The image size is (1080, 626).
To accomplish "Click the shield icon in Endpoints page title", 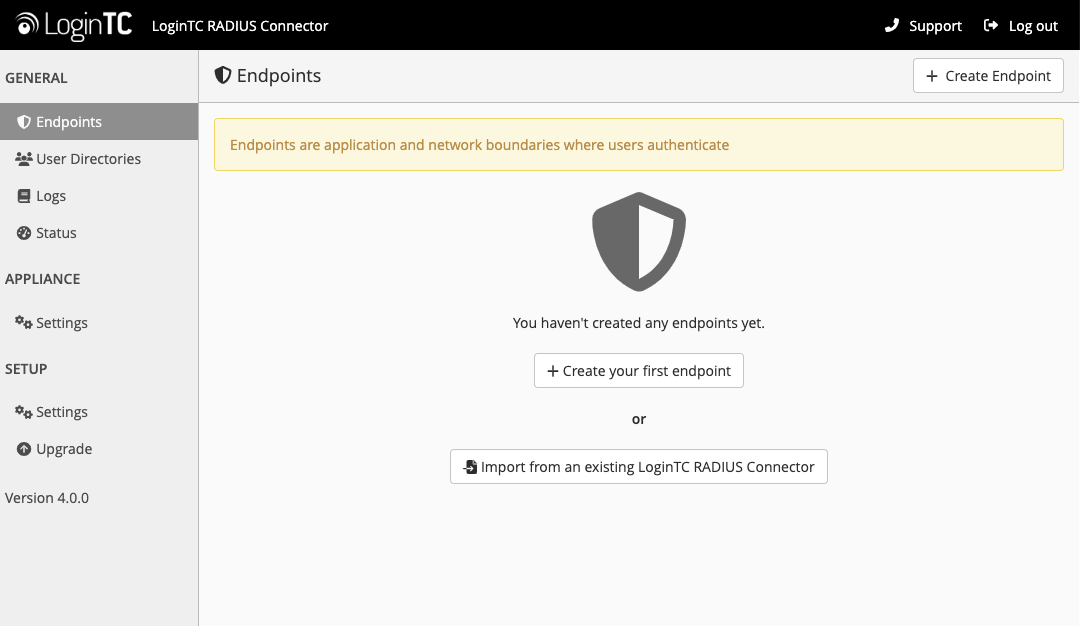I will tap(222, 75).
